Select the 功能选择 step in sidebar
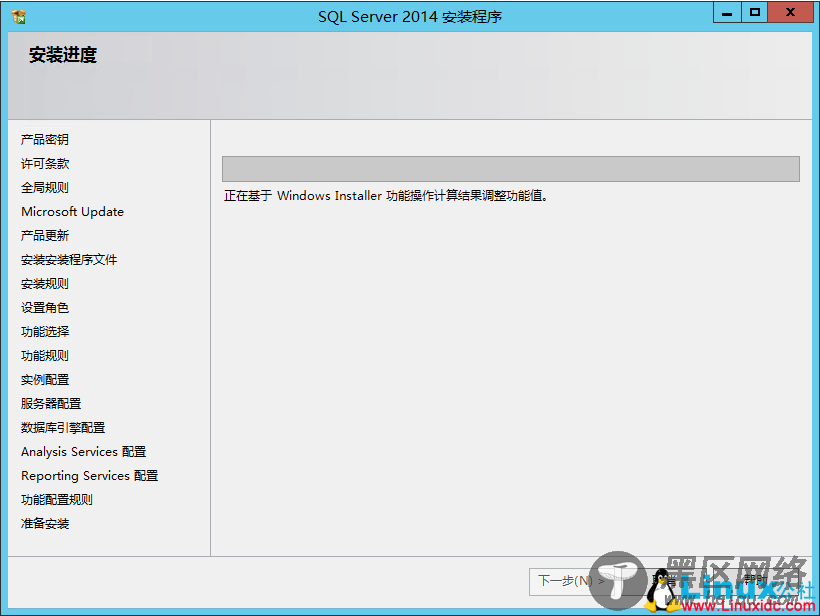The image size is (820, 616). coord(44,332)
